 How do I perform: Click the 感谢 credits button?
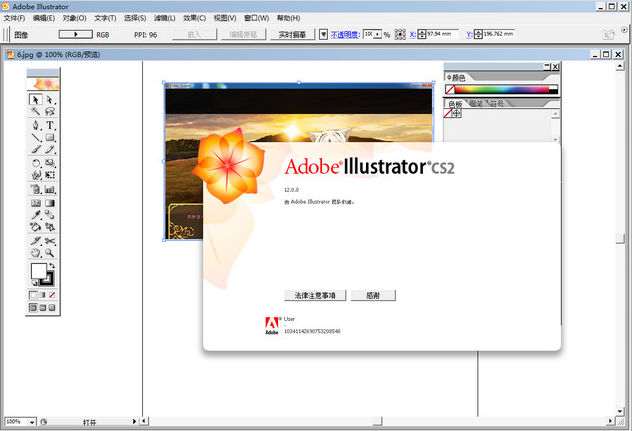(373, 296)
